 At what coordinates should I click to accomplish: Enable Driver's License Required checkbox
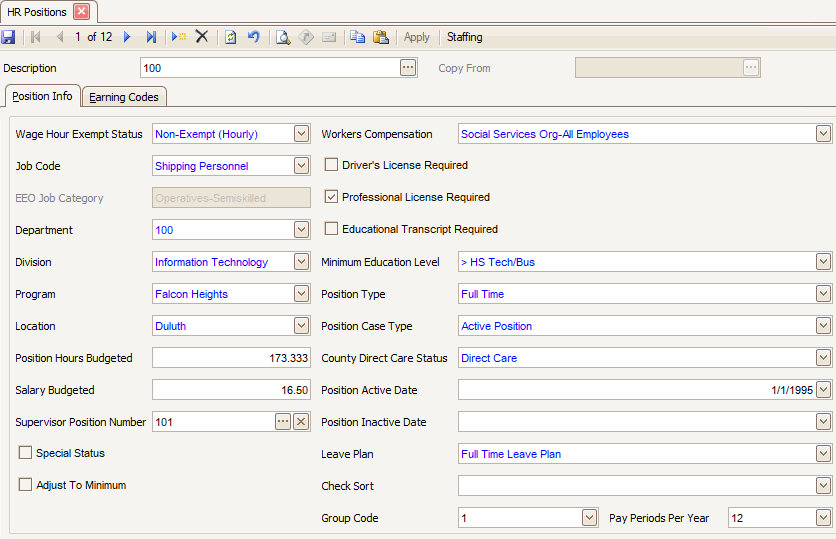pos(332,165)
